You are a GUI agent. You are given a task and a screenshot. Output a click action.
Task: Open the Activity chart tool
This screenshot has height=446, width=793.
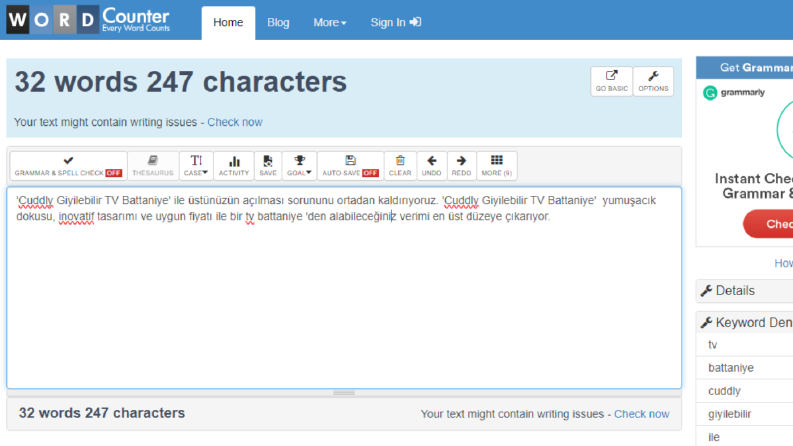coord(234,166)
